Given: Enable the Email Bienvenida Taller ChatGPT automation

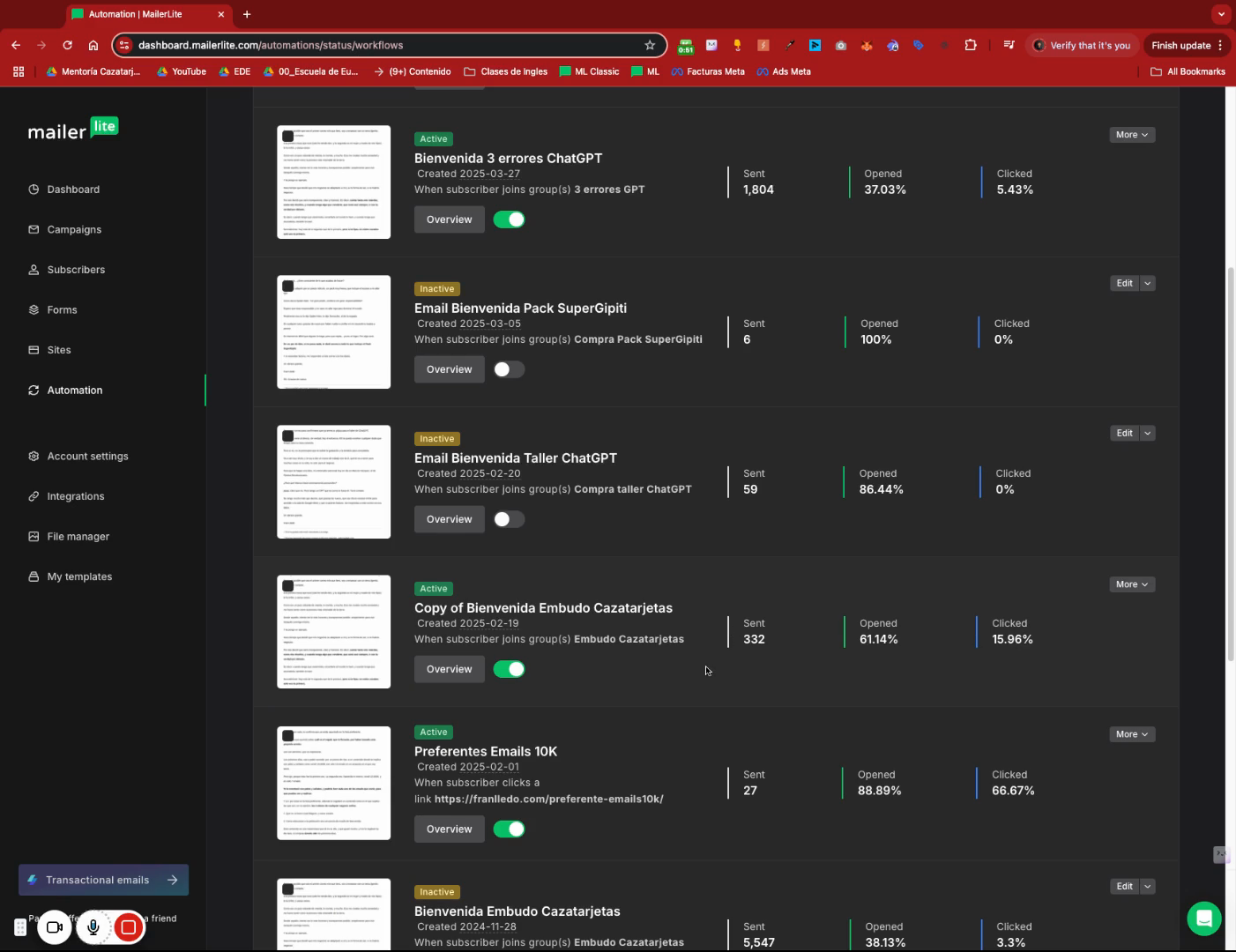Looking at the screenshot, I should tap(509, 519).
